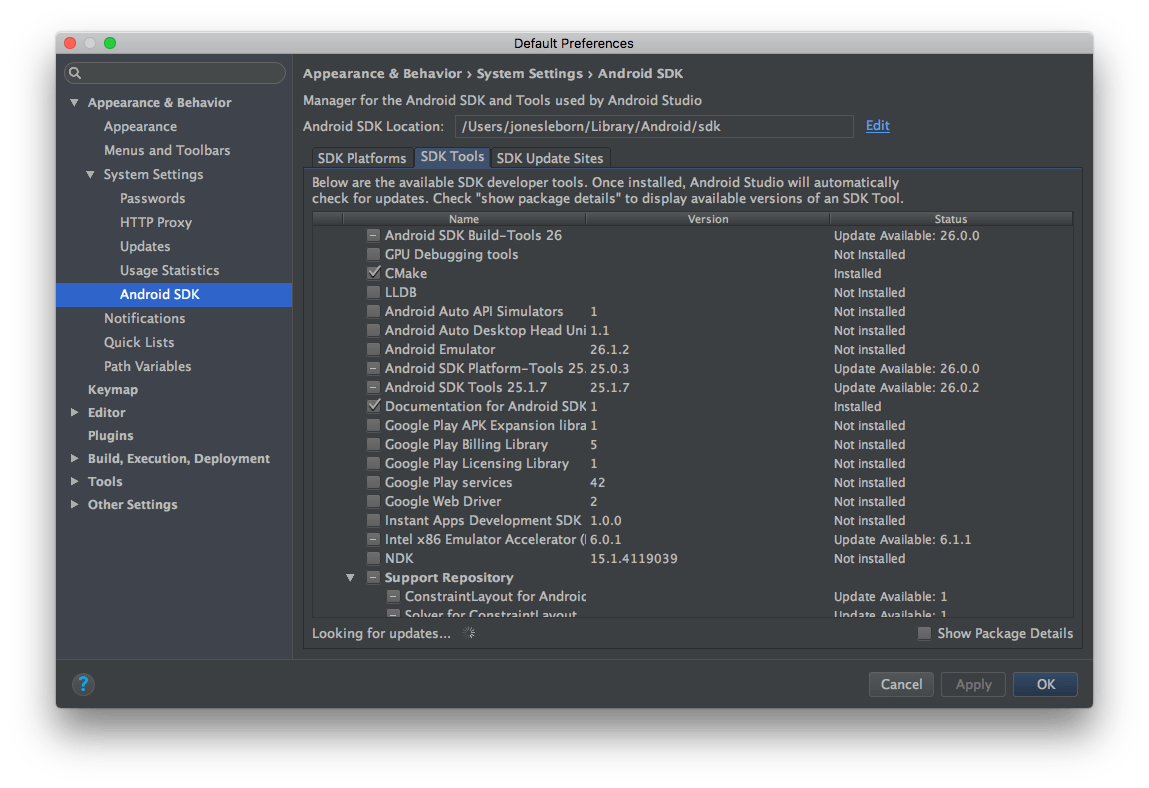Click the search magnifier icon
The width and height of the screenshot is (1149, 788).
coord(75,73)
